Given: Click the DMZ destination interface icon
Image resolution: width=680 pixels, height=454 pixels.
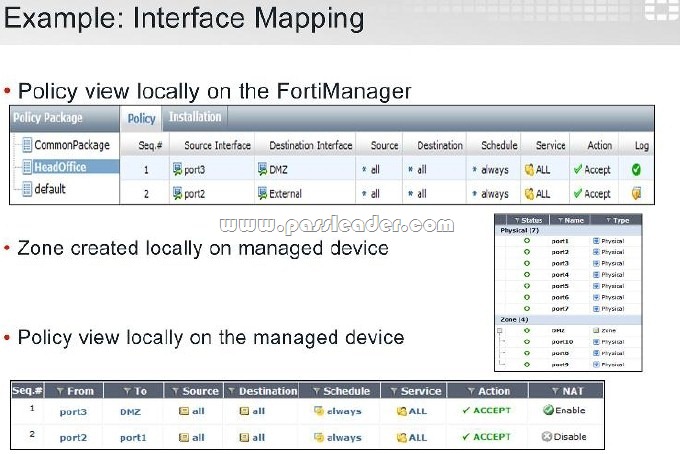Looking at the screenshot, I should click(262, 169).
